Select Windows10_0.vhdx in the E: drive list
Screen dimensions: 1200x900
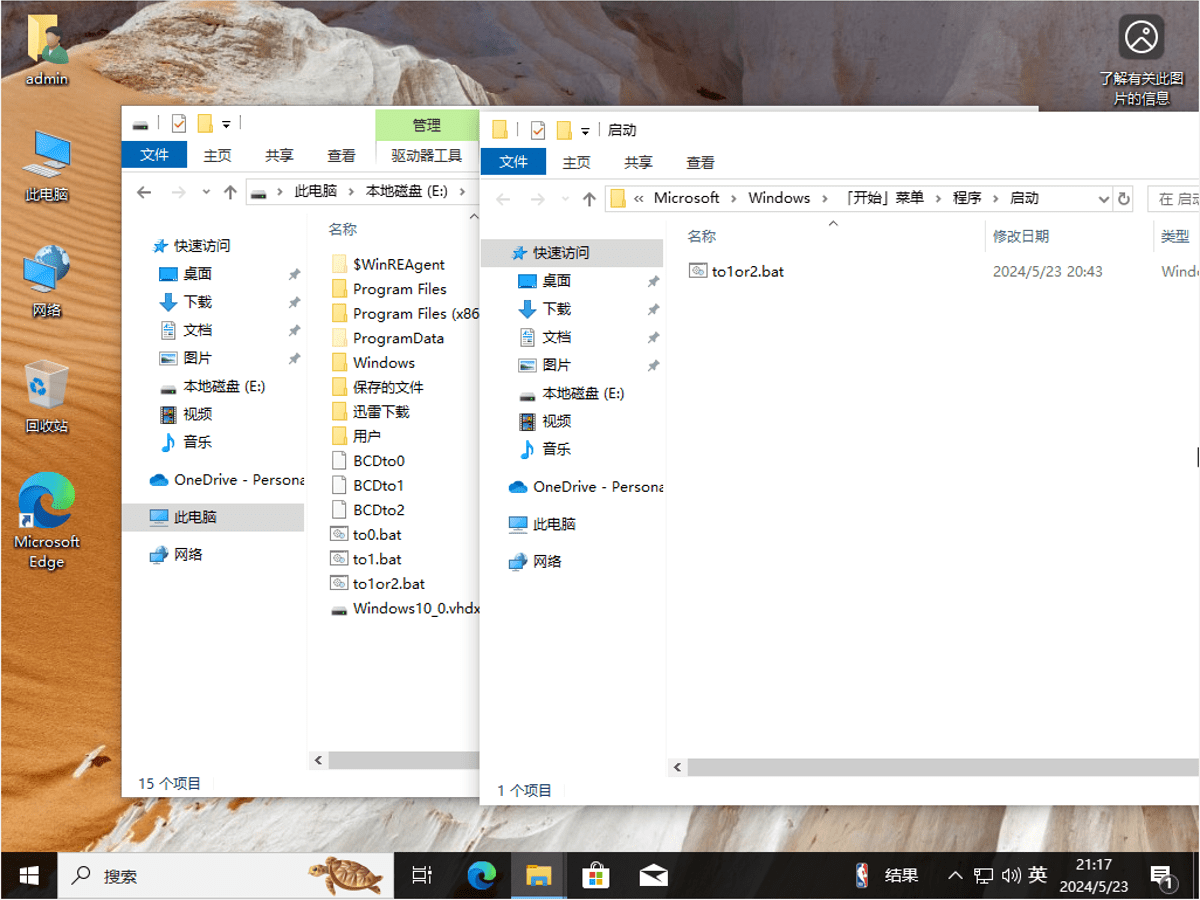click(x=415, y=608)
